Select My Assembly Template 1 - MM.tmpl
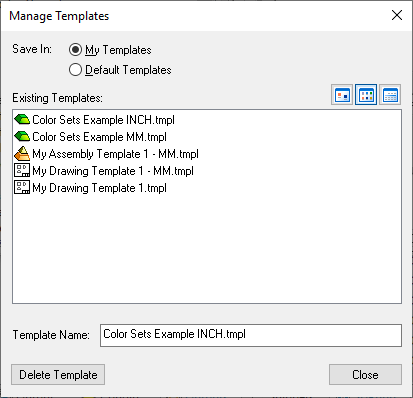 point(115,154)
